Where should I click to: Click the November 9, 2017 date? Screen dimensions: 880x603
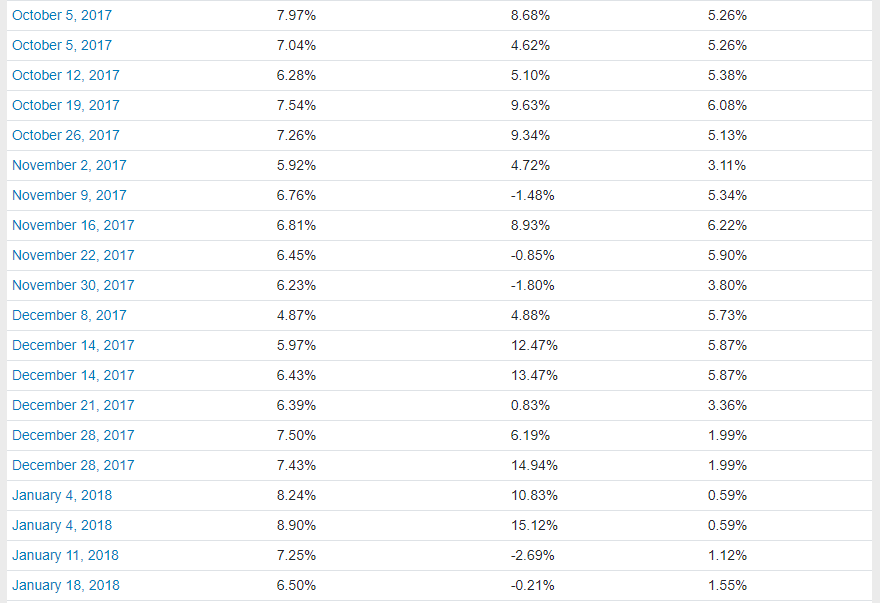(69, 195)
